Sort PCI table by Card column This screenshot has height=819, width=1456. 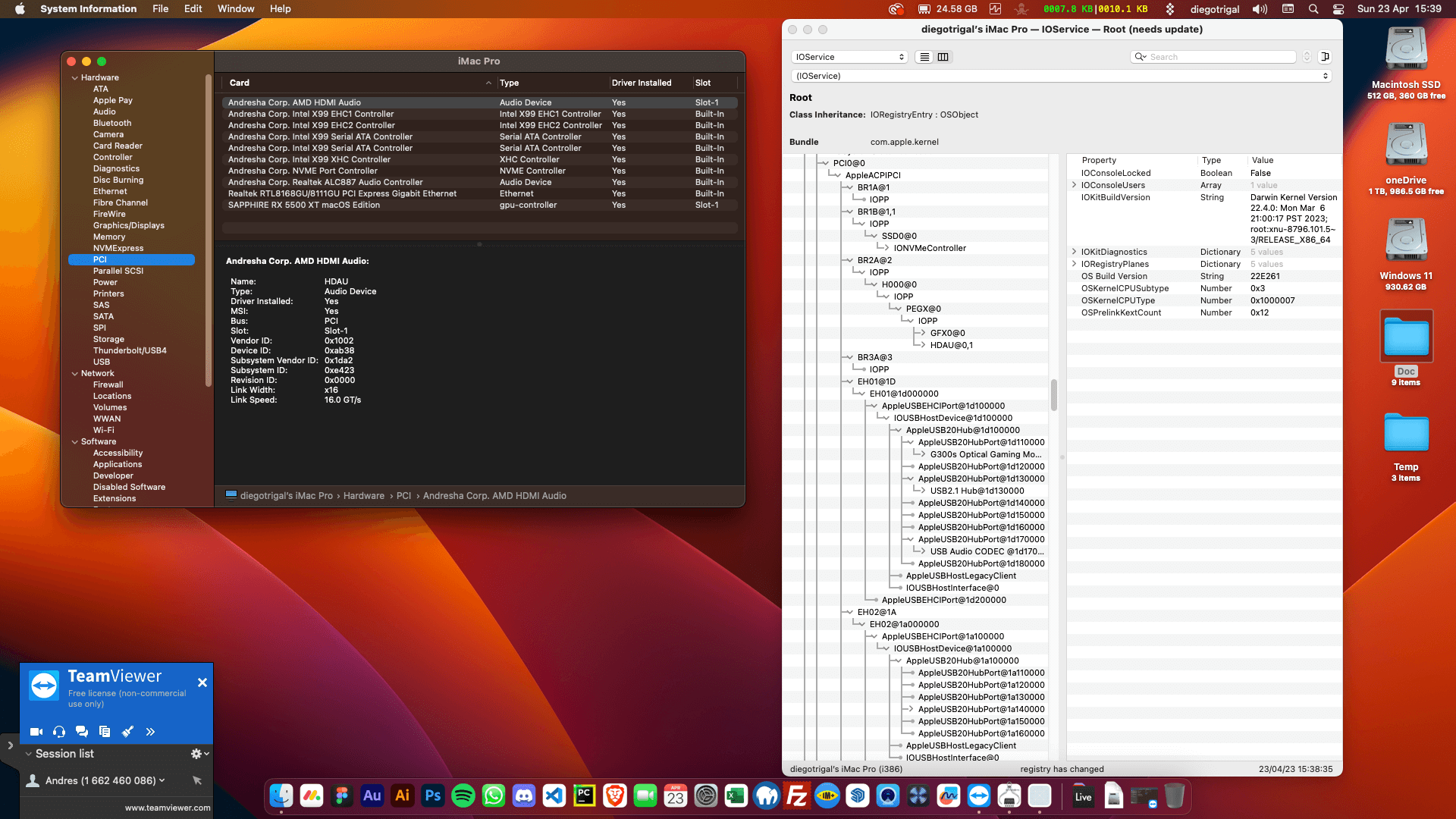click(x=359, y=83)
